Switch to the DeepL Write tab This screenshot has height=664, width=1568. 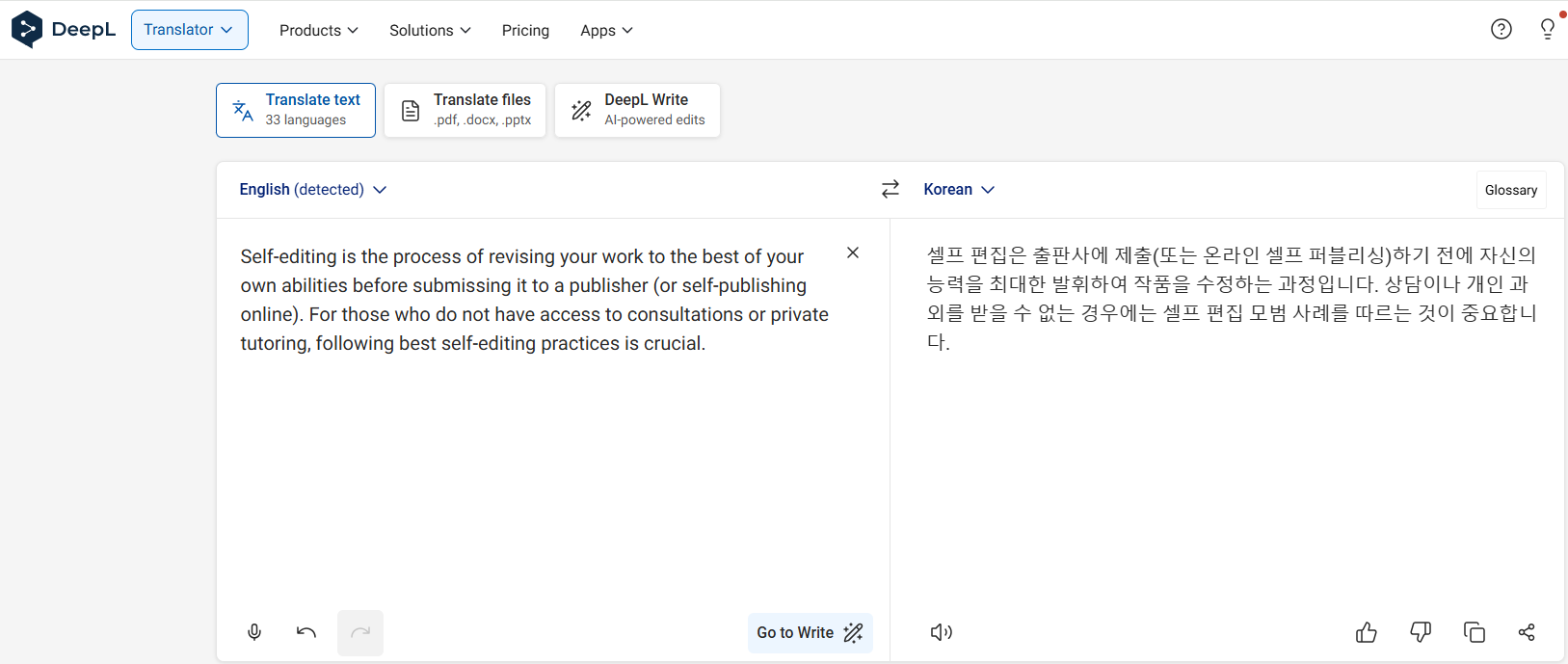click(x=637, y=110)
